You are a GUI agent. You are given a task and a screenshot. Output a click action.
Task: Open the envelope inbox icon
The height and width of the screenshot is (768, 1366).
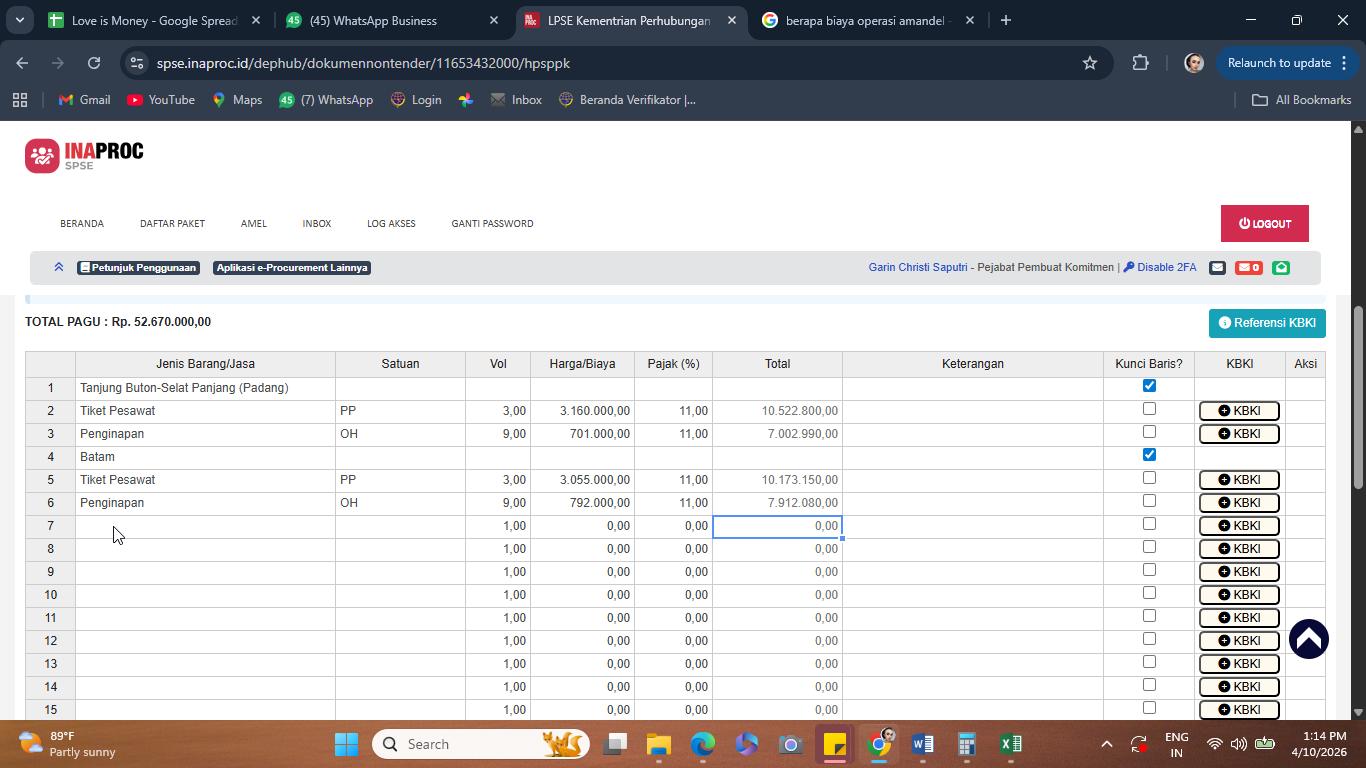click(1217, 267)
